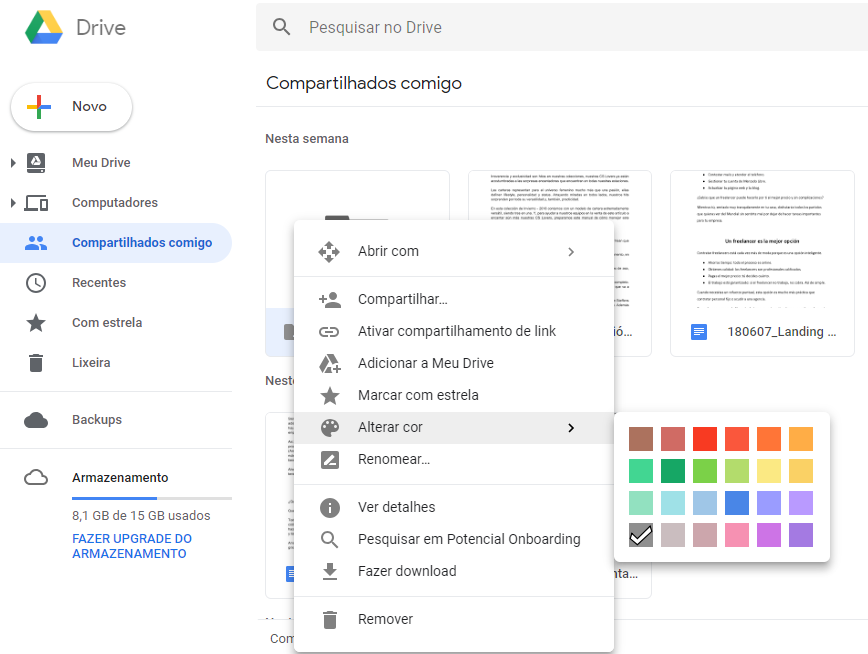Click the Google Drive logo
Image resolution: width=868 pixels, height=654 pixels.
pos(45,28)
